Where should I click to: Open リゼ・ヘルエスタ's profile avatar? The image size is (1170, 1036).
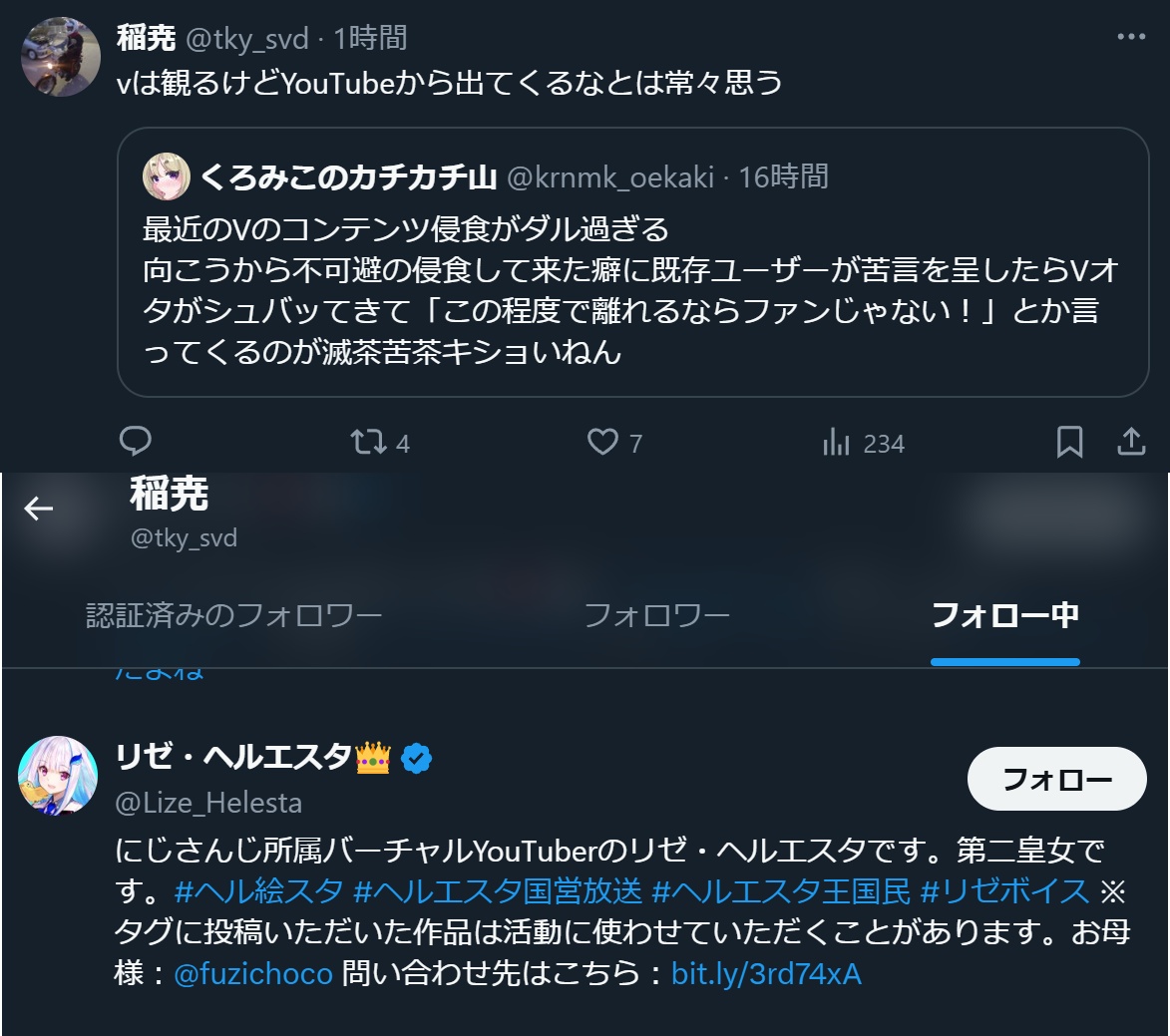pyautogui.click(x=58, y=776)
